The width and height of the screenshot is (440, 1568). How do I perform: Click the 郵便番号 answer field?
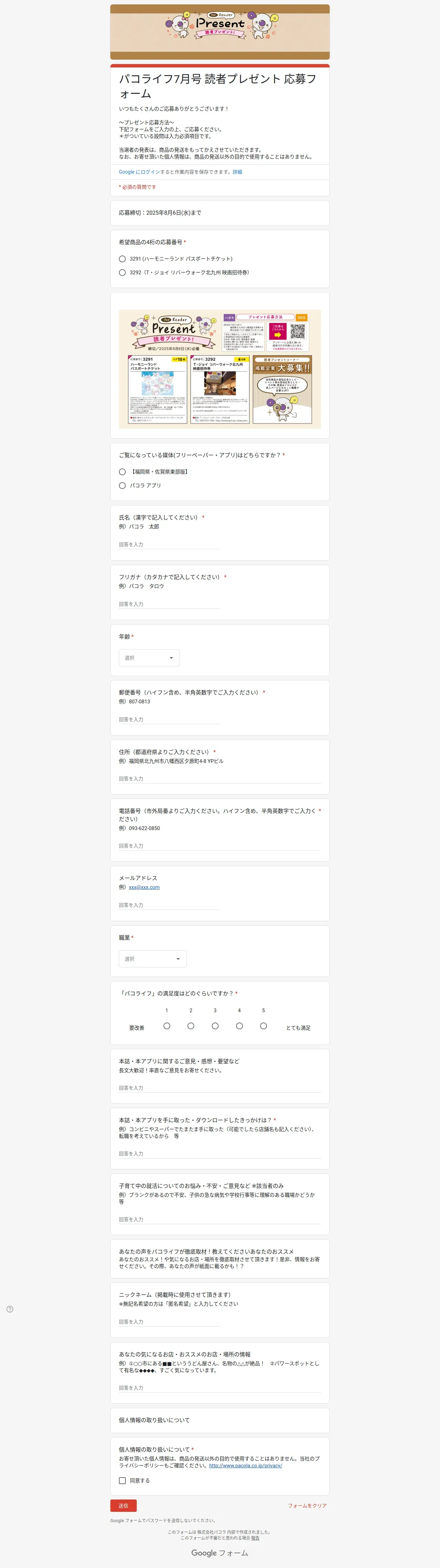pyautogui.click(x=169, y=719)
